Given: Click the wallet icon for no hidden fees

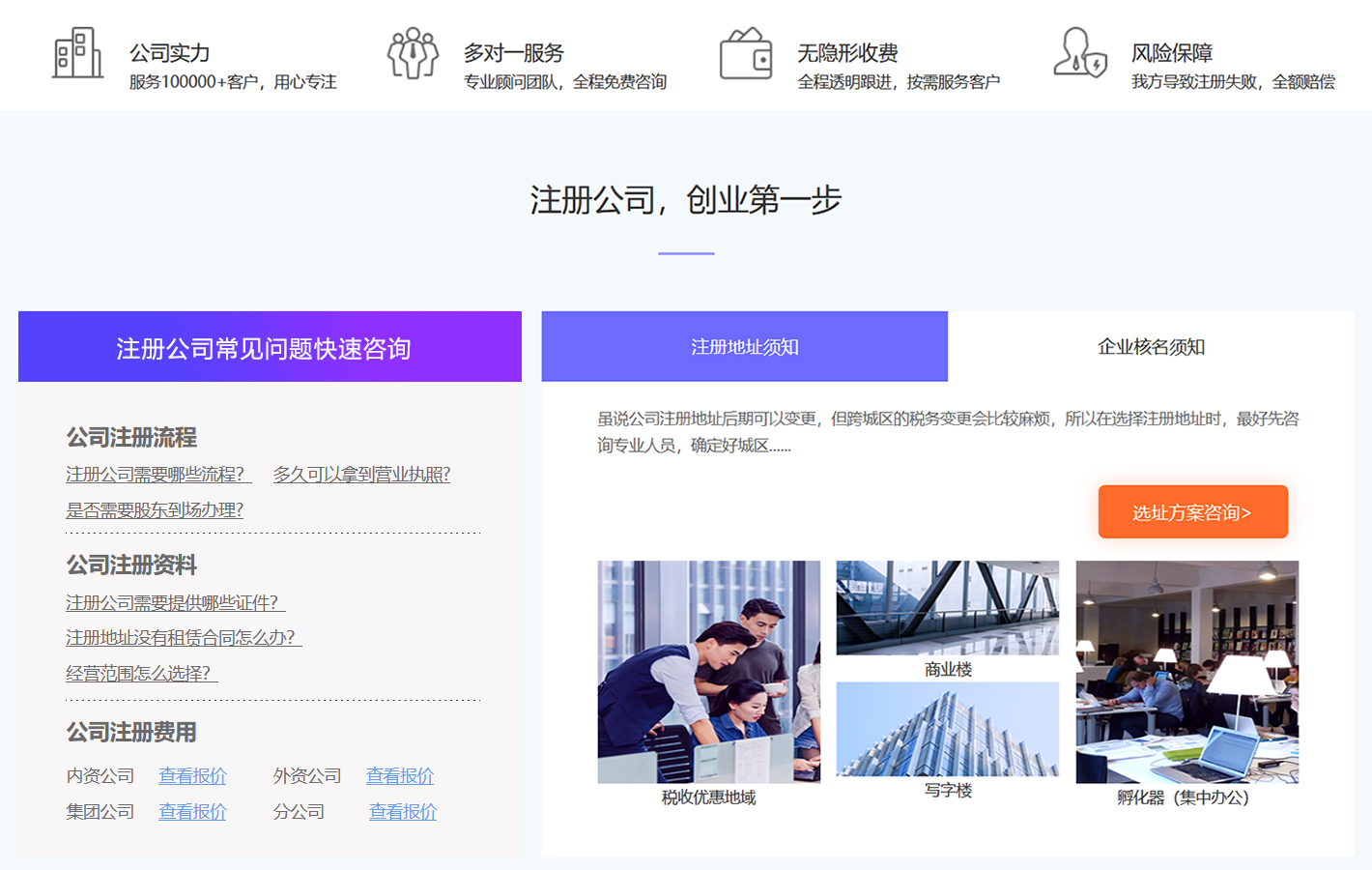Looking at the screenshot, I should tap(746, 54).
